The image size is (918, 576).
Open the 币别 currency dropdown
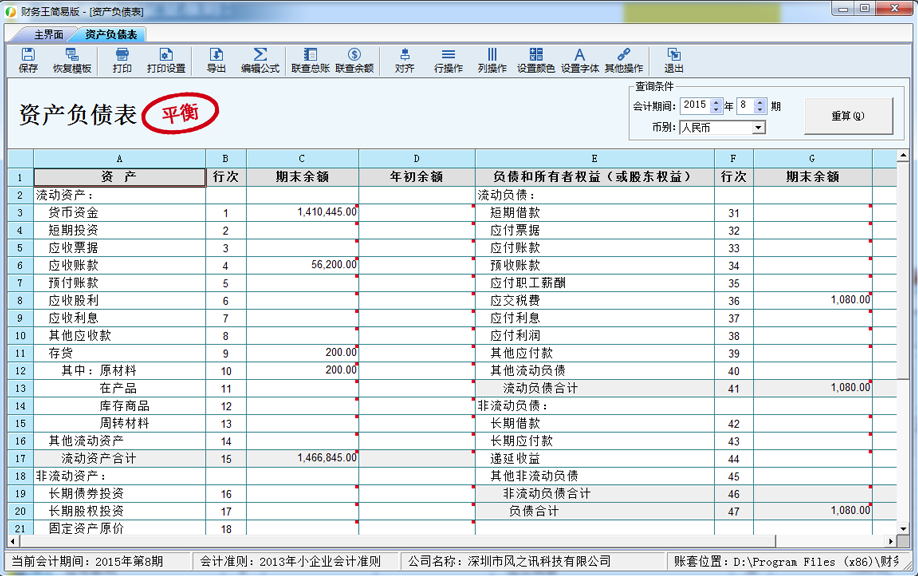click(x=759, y=128)
